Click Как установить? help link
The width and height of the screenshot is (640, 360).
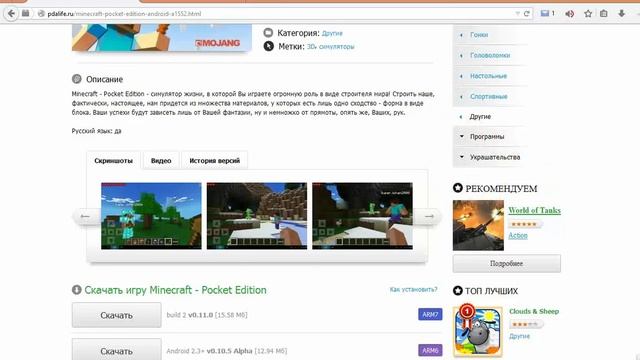point(413,289)
